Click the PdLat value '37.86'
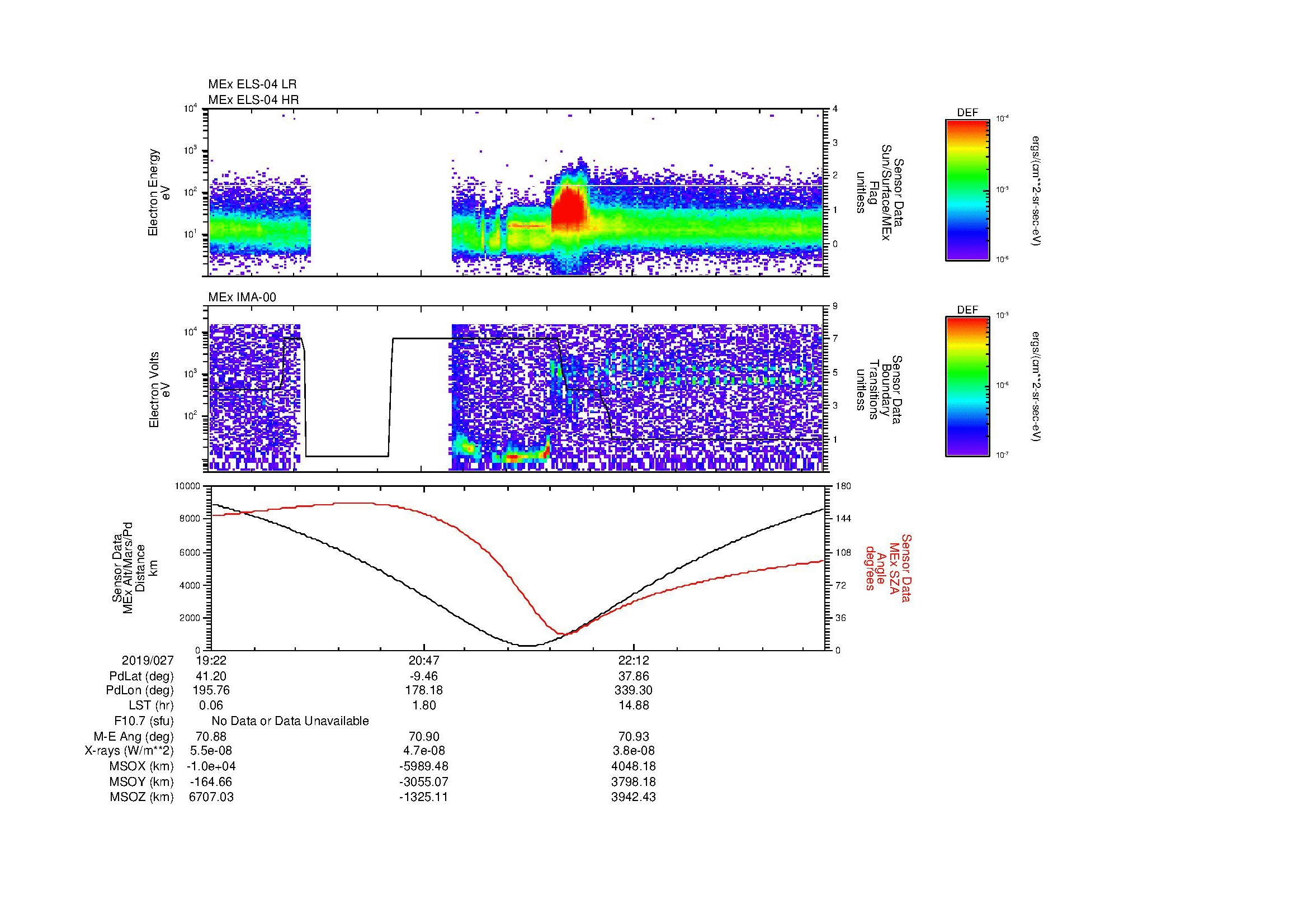1308x924 pixels. point(634,676)
